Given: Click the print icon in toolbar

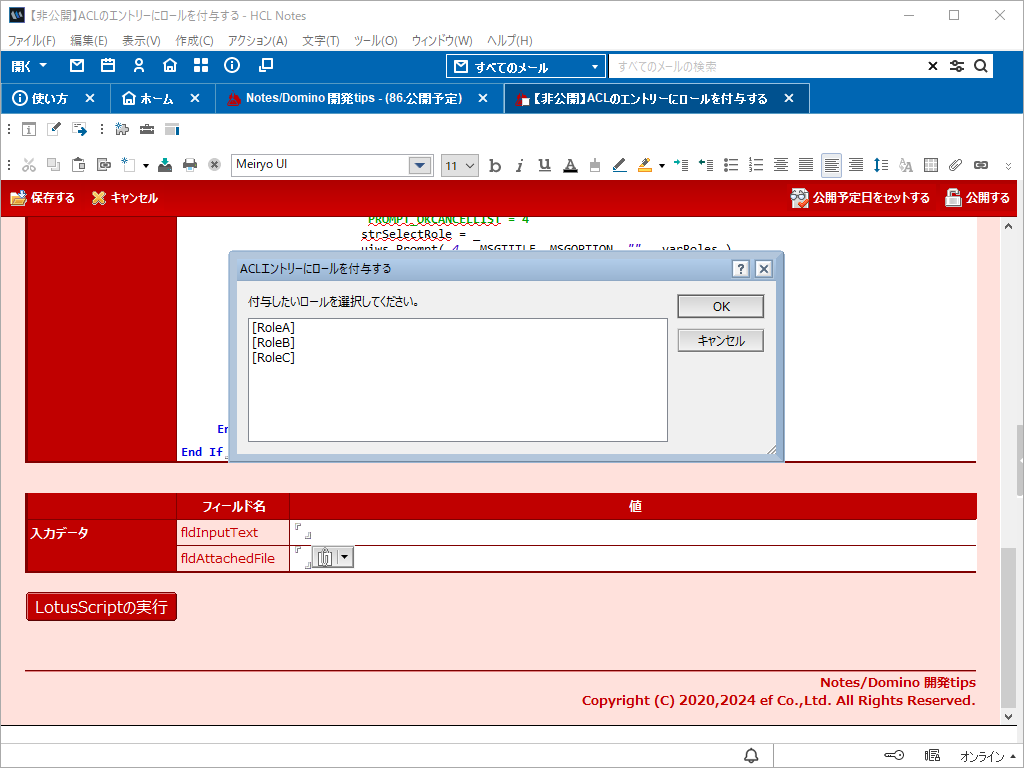Looking at the screenshot, I should [x=190, y=166].
